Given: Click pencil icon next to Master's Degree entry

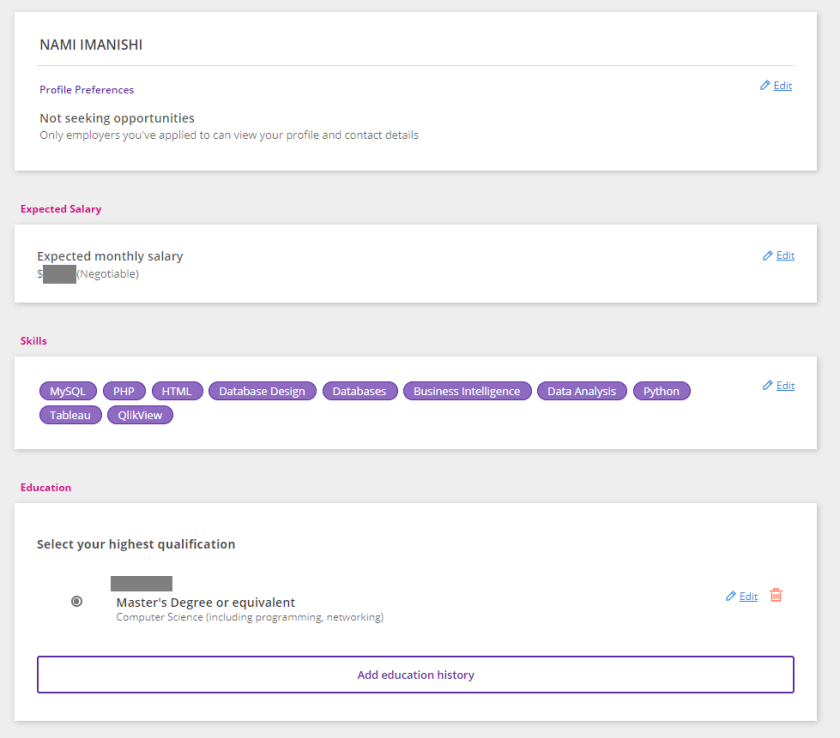Looking at the screenshot, I should coord(731,597).
